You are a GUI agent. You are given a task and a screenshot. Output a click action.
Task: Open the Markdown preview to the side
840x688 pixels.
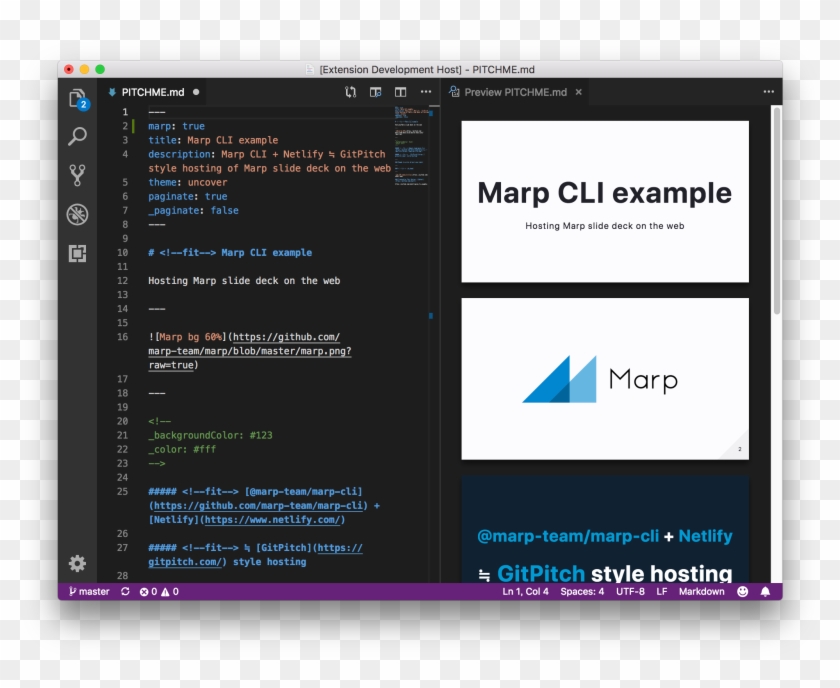374,91
